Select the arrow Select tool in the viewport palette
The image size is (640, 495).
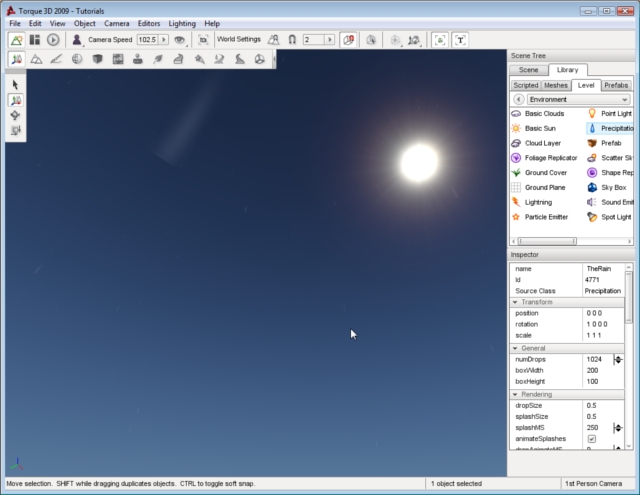(16, 85)
